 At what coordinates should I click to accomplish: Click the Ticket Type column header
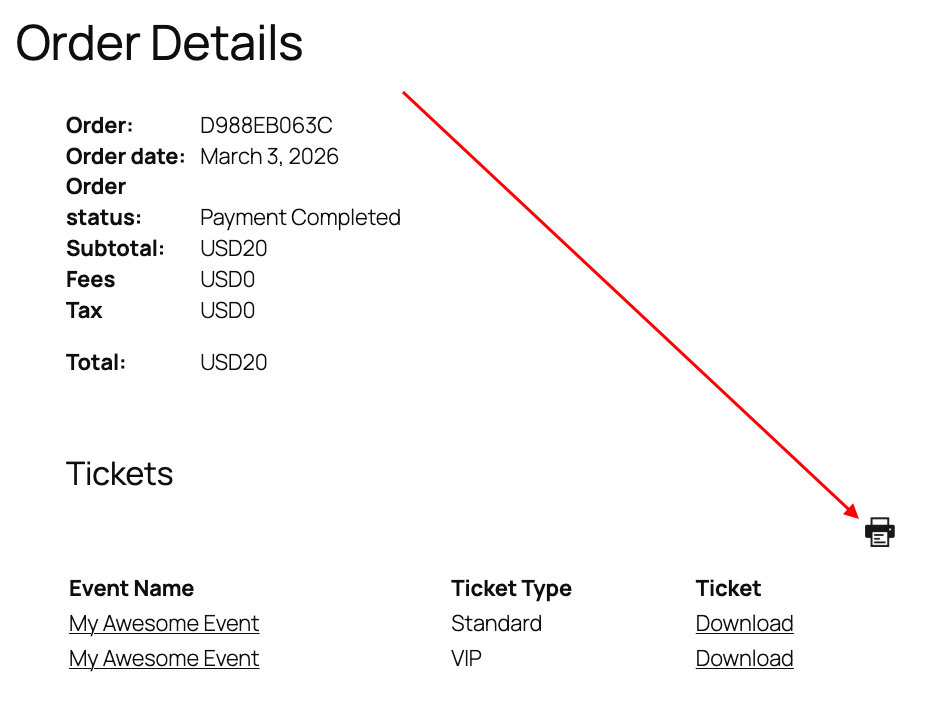[511, 588]
